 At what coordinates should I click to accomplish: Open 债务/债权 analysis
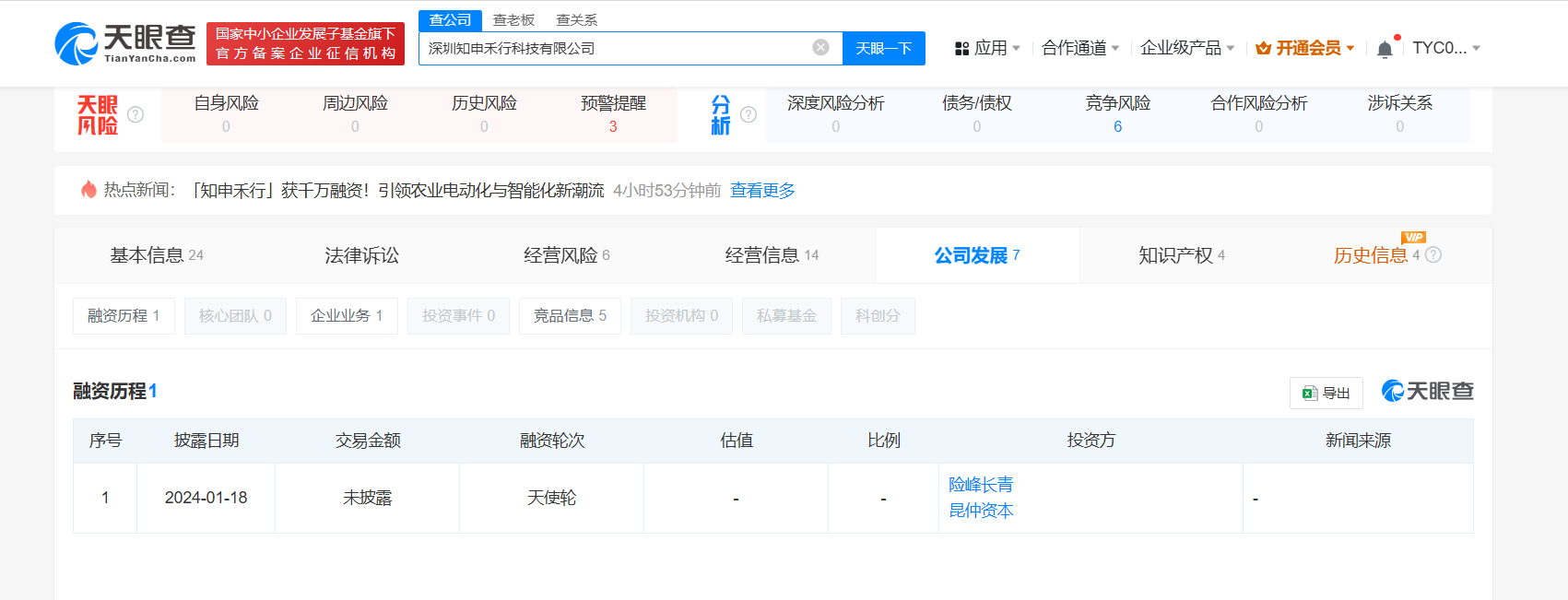(977, 114)
